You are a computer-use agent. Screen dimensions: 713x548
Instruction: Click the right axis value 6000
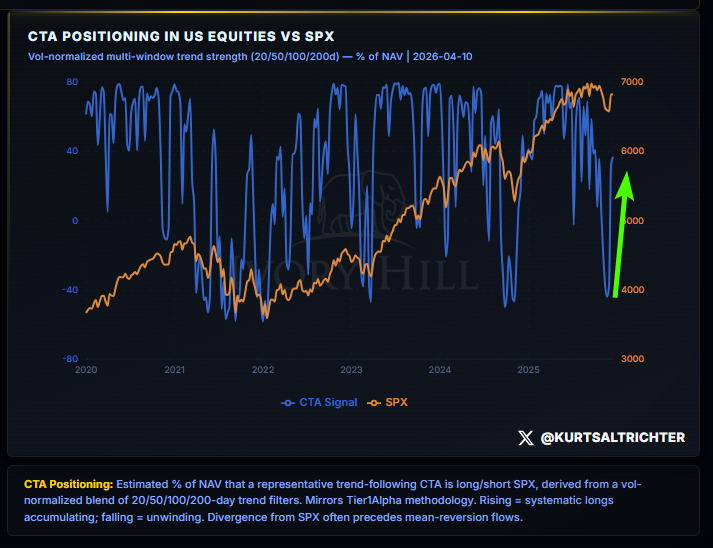(633, 151)
